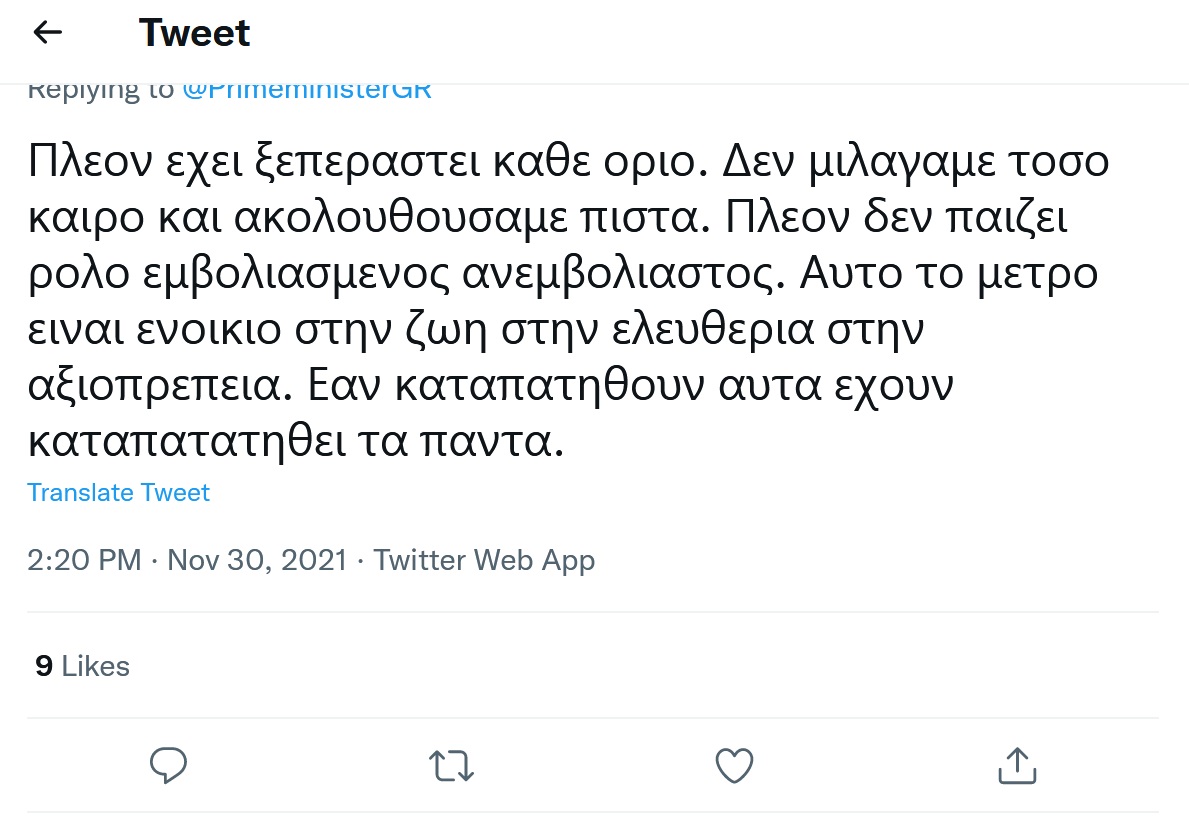Go back using the left arrow
1189x839 pixels.
(48, 33)
